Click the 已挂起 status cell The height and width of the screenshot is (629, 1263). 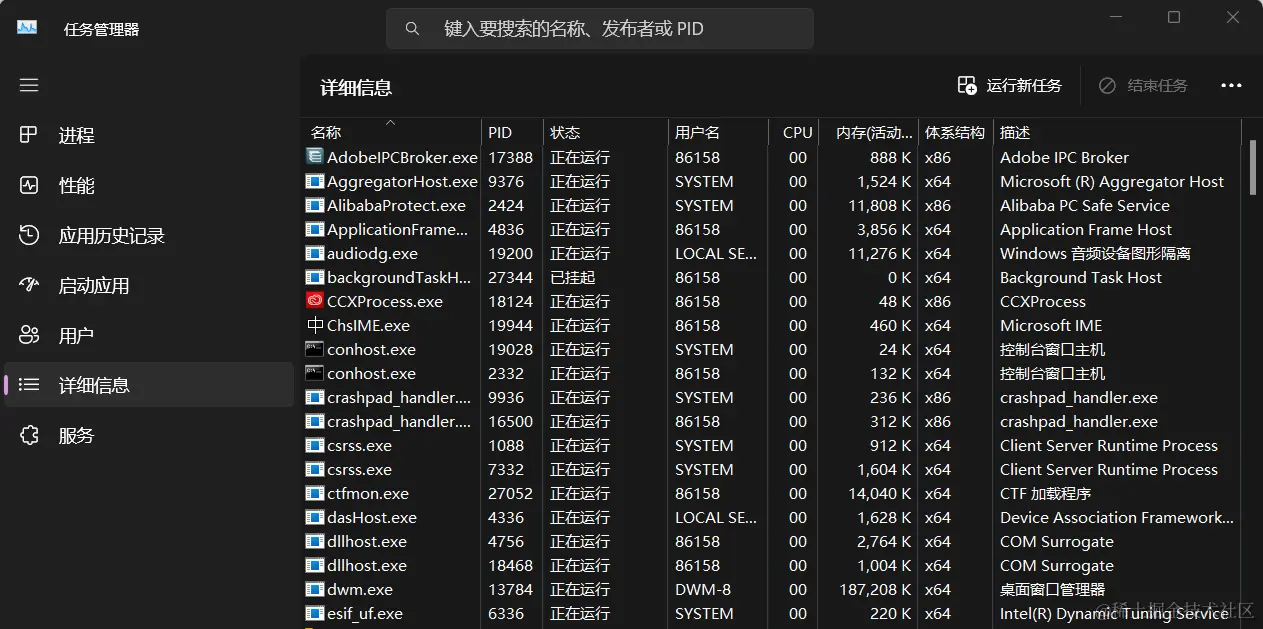coord(572,277)
